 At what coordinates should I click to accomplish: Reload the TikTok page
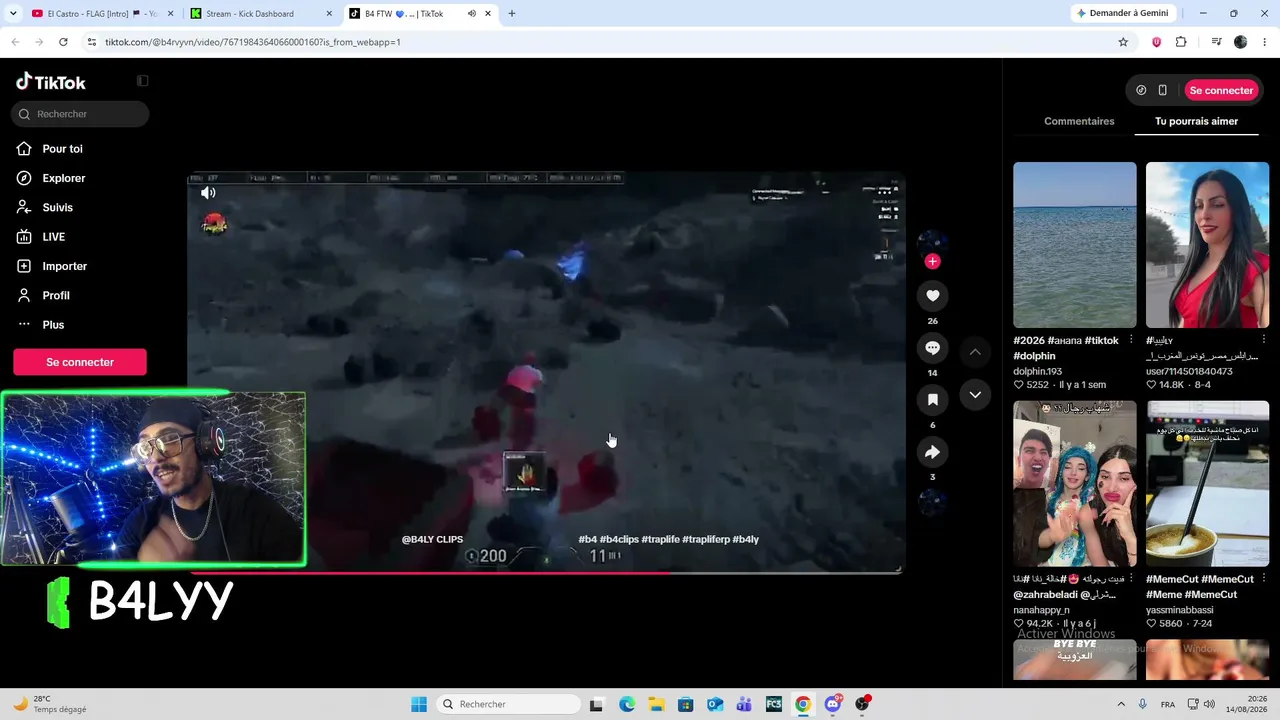click(x=63, y=42)
